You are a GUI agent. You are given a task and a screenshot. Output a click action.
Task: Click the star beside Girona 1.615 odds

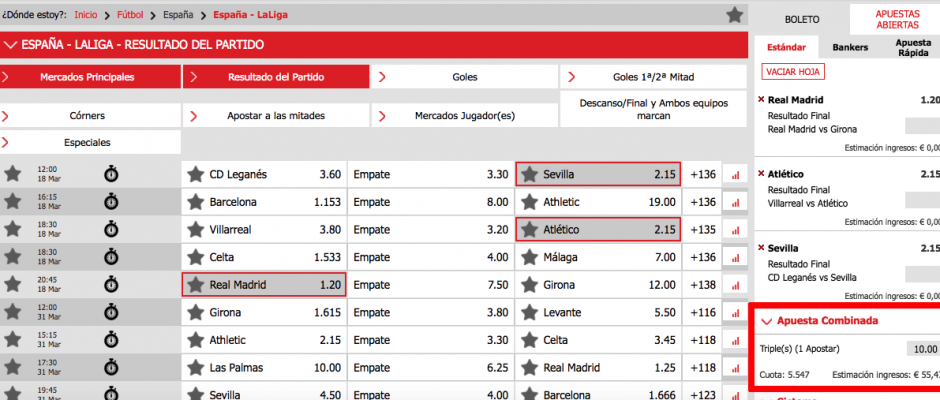tap(194, 312)
